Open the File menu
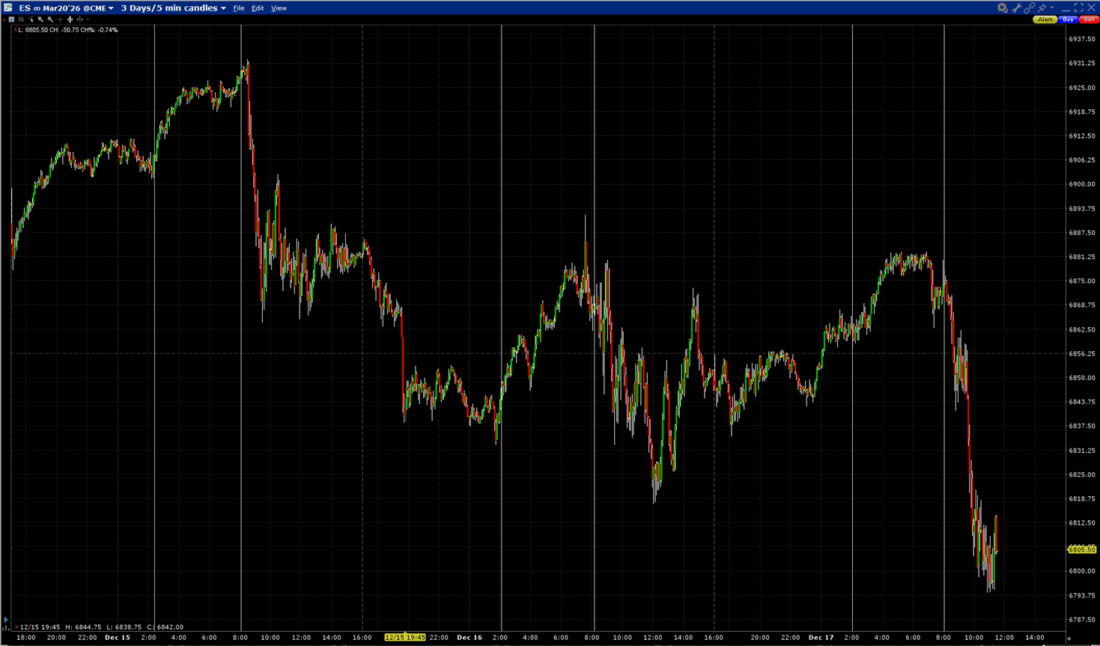Screen dimensions: 1100x646 tap(238, 7)
